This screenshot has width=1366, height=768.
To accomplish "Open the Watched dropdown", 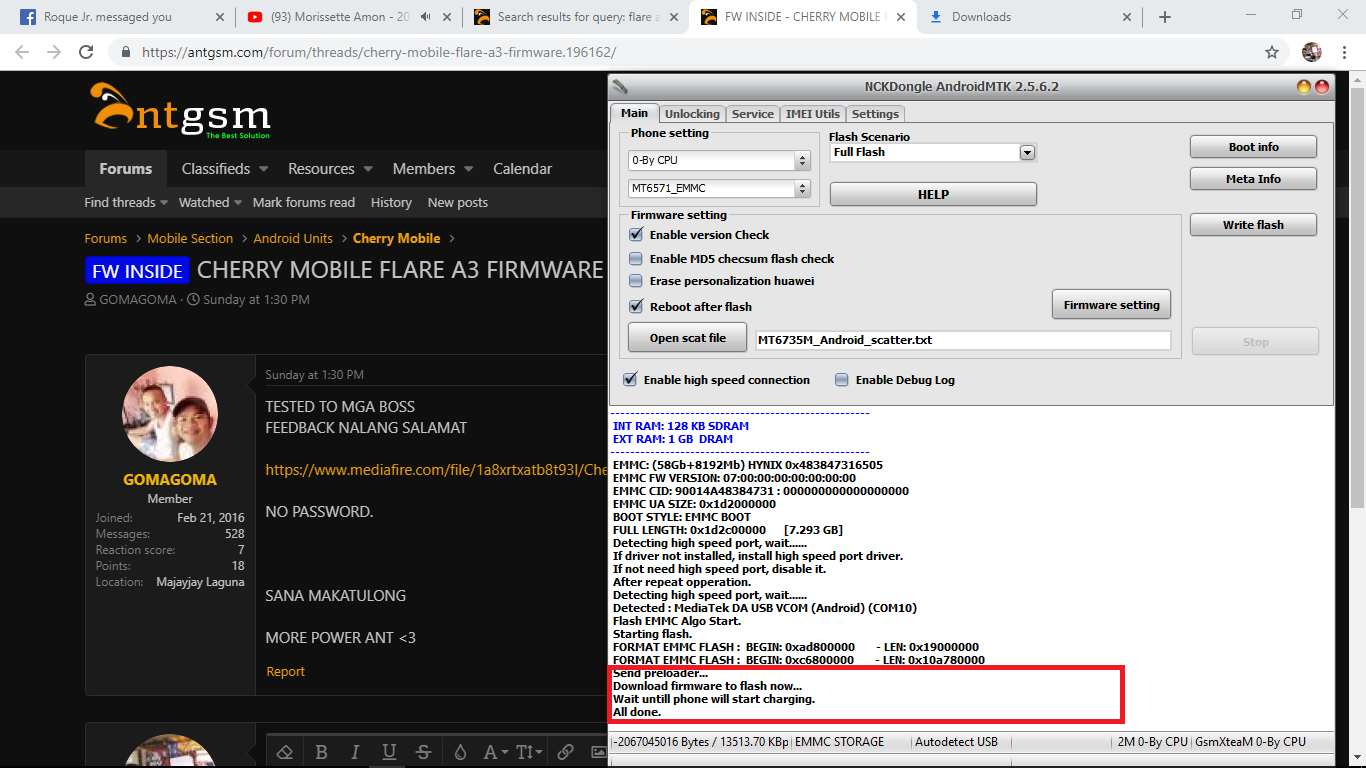I will 210,202.
